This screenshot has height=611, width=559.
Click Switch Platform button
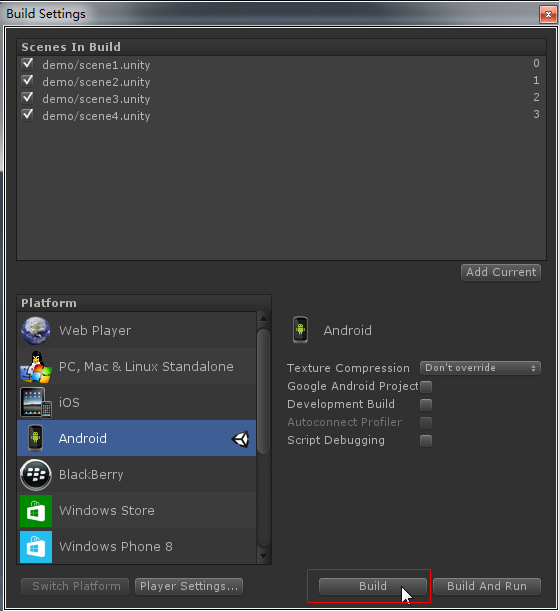(75, 586)
